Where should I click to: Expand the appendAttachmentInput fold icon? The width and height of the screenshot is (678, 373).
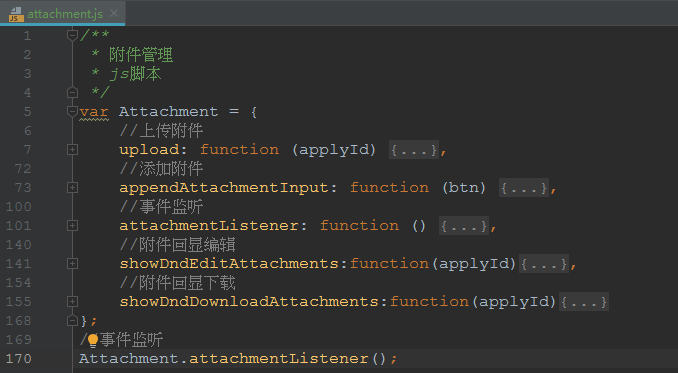(x=72, y=188)
